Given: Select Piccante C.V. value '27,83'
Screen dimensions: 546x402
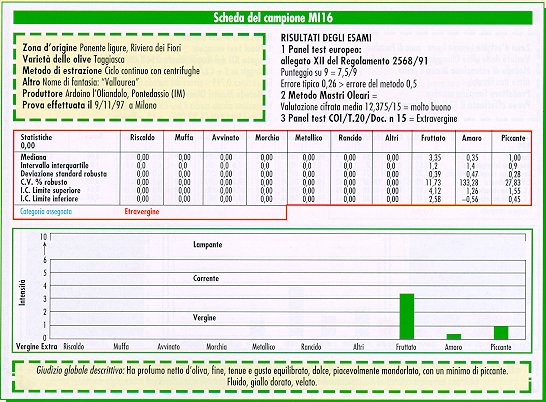Looking at the screenshot, I should [x=513, y=183].
